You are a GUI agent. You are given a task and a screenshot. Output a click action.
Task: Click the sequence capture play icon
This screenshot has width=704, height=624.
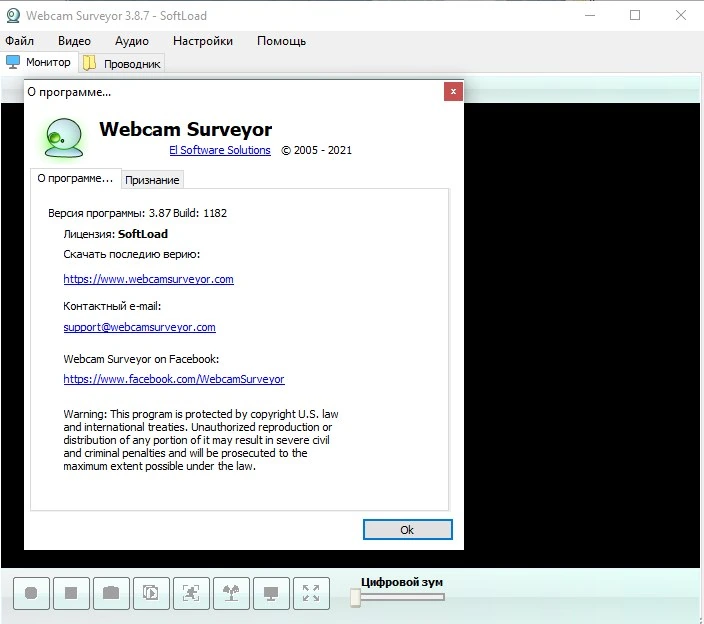click(x=151, y=593)
